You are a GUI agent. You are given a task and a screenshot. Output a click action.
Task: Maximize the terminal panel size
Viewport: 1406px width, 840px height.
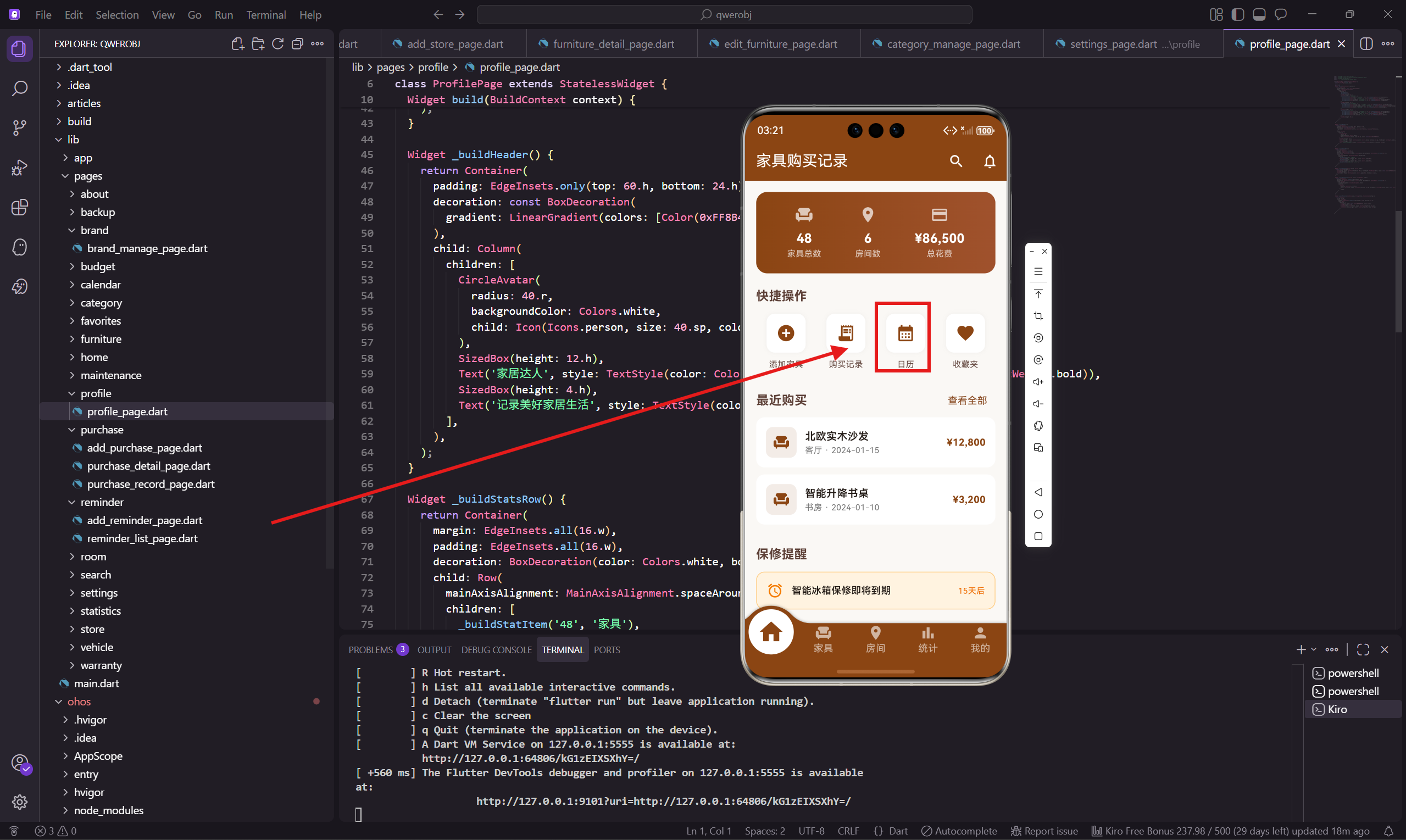(1363, 650)
